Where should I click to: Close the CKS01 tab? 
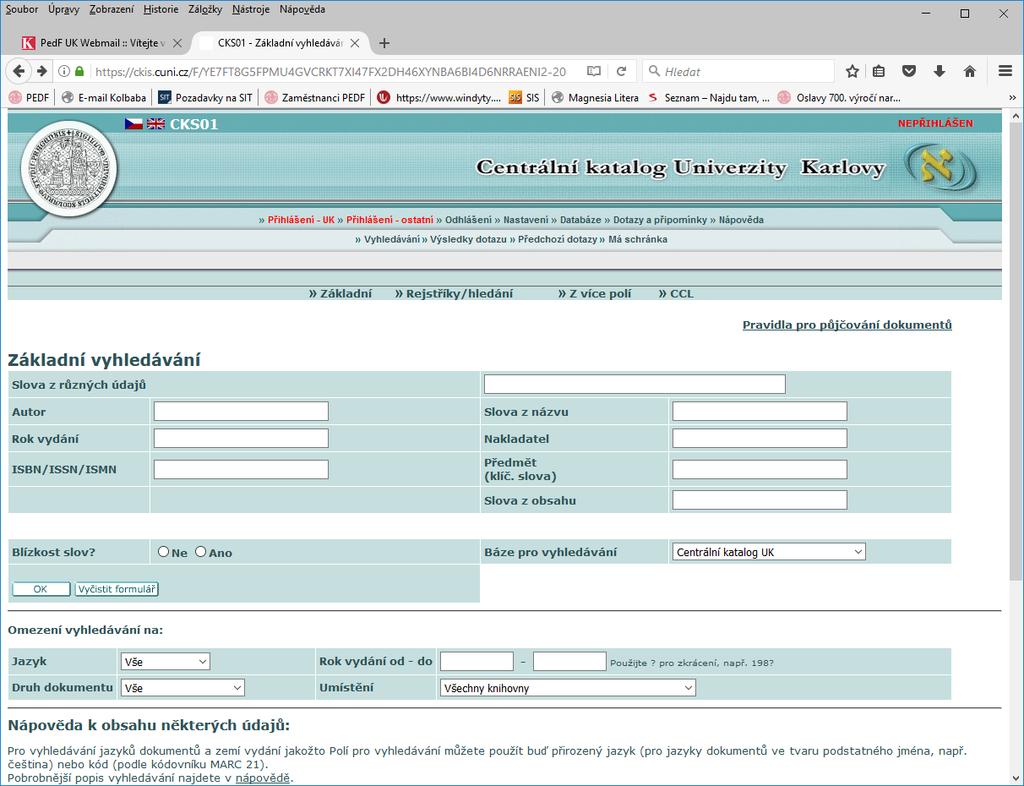pos(355,43)
